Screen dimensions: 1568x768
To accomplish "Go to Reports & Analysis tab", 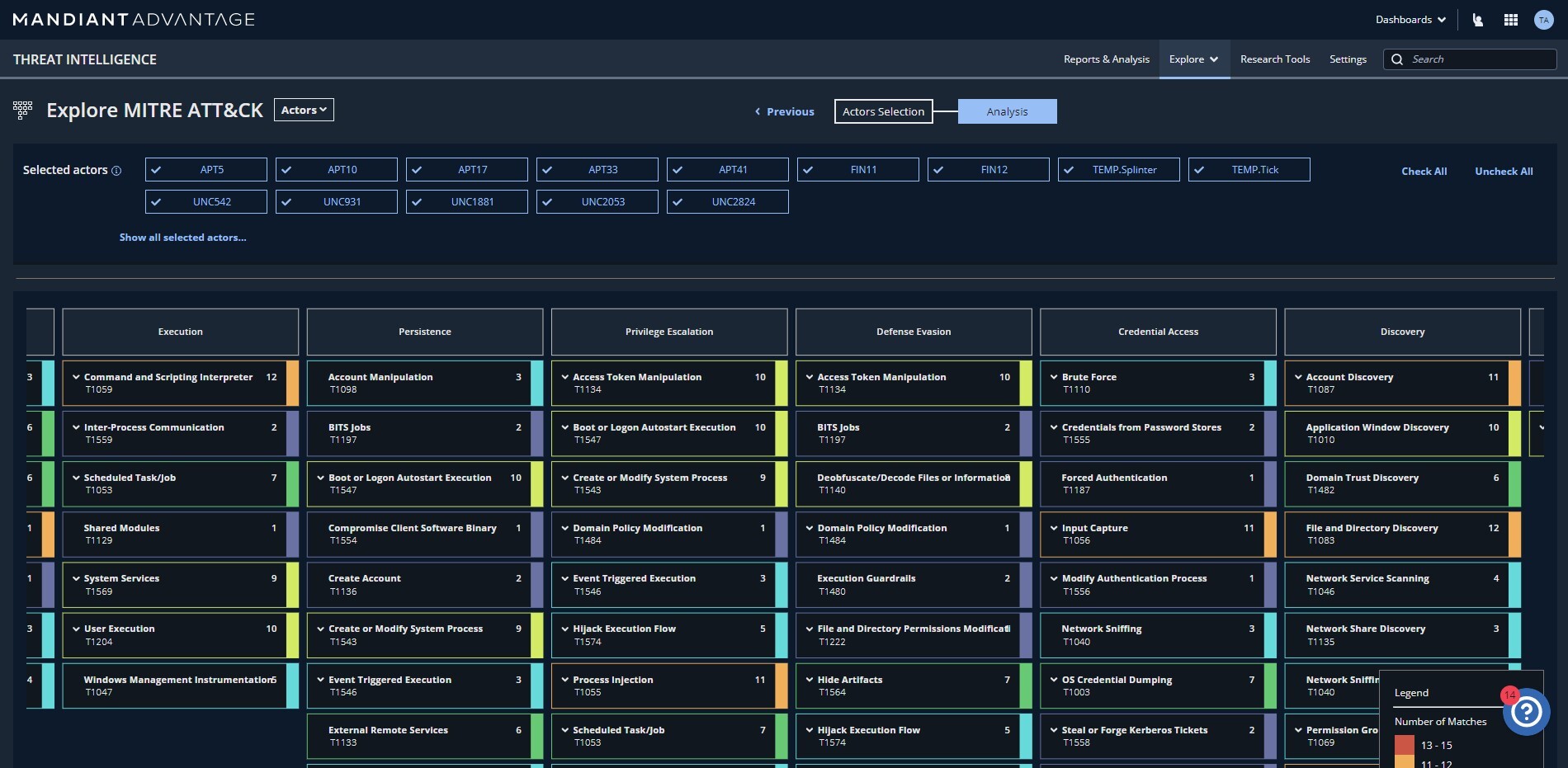I will pos(1106,59).
